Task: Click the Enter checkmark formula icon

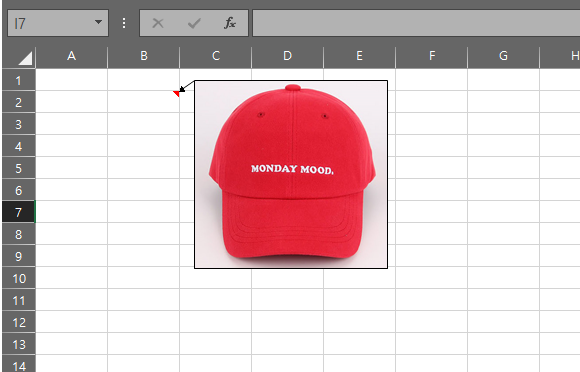Action: 194,23
